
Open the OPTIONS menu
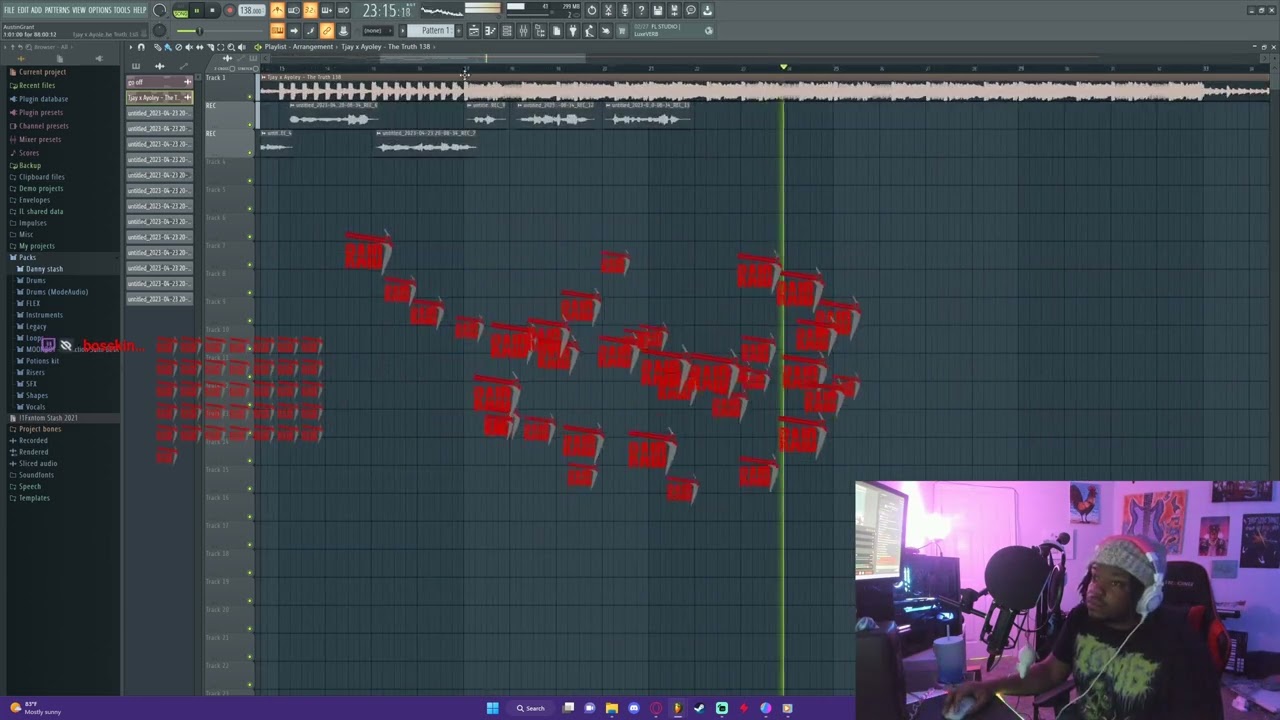click(100, 10)
